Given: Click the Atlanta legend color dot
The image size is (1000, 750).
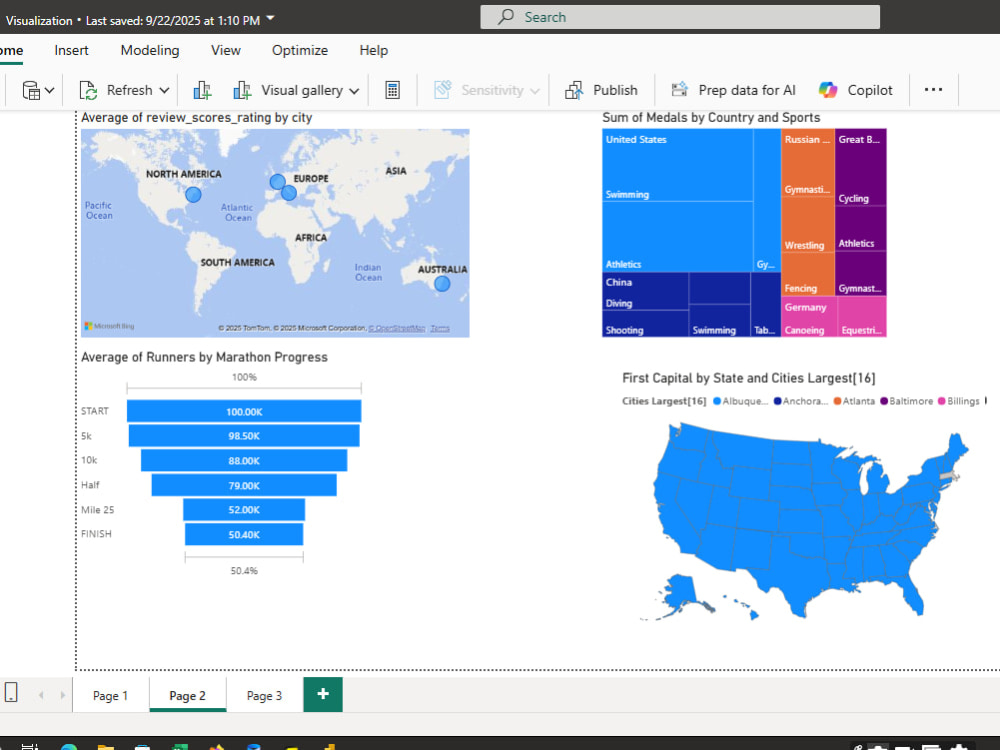Looking at the screenshot, I should [x=837, y=401].
